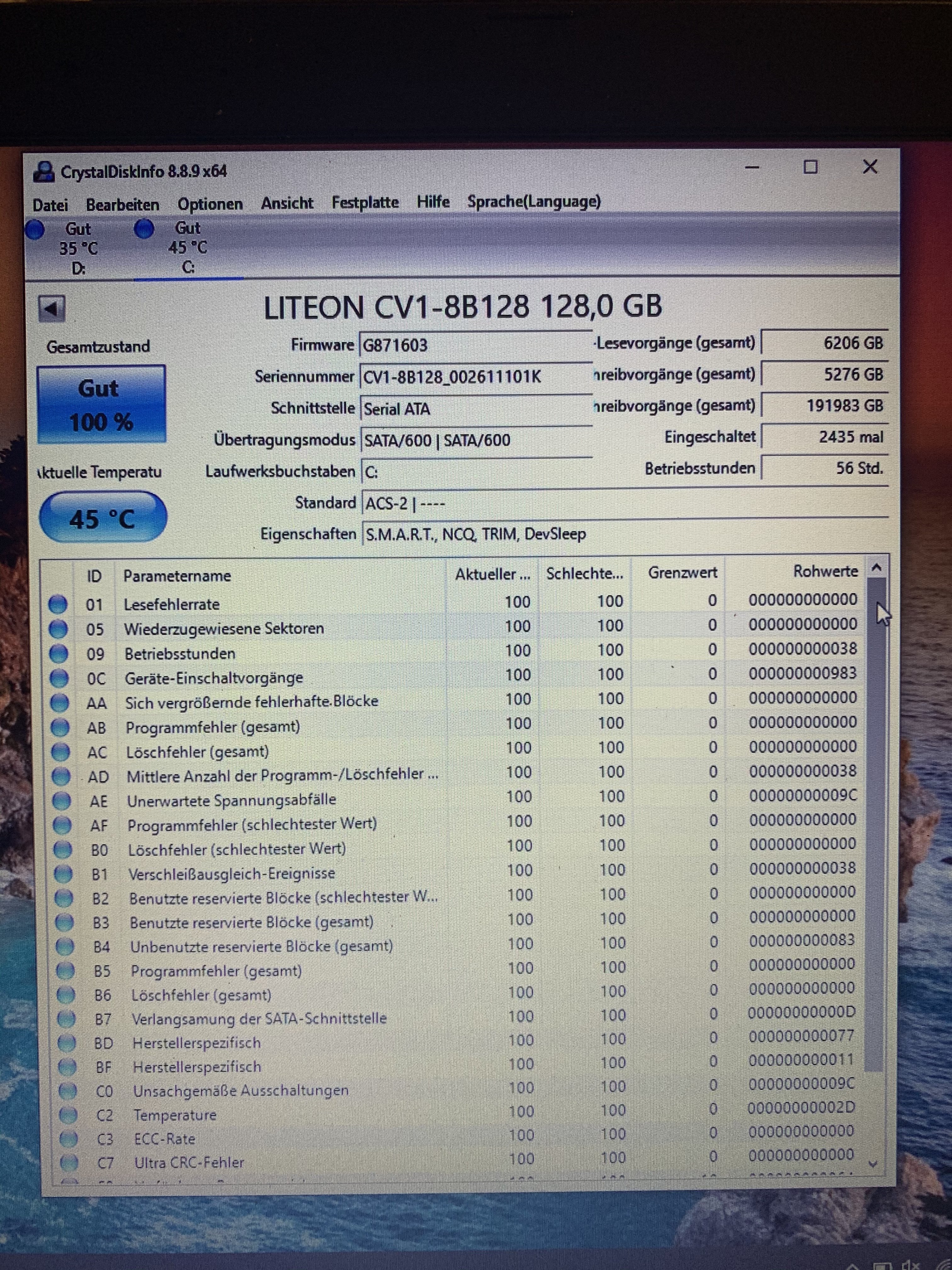Open the Datei menu

tap(50, 205)
